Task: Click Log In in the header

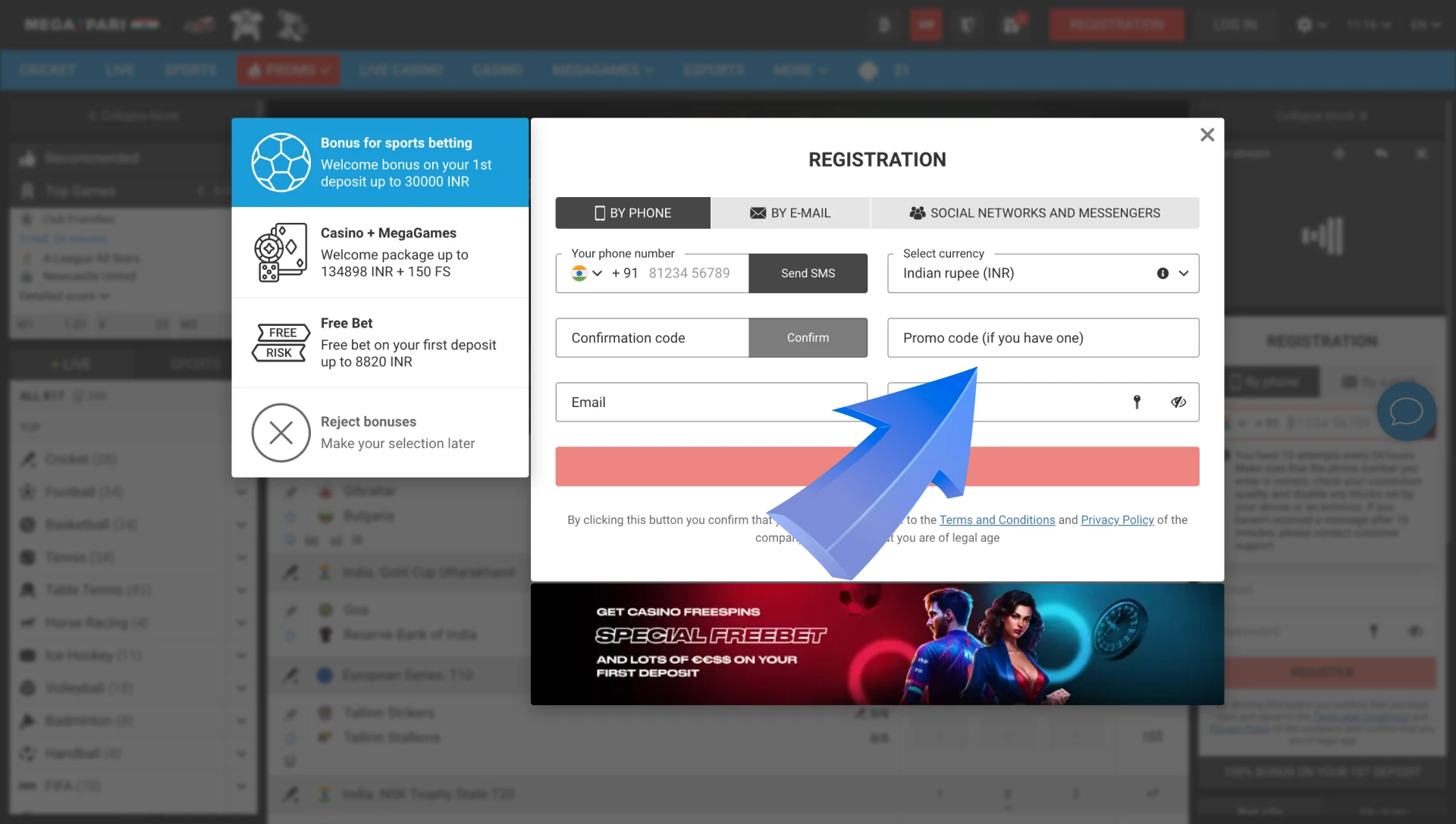Action: coord(1235,25)
